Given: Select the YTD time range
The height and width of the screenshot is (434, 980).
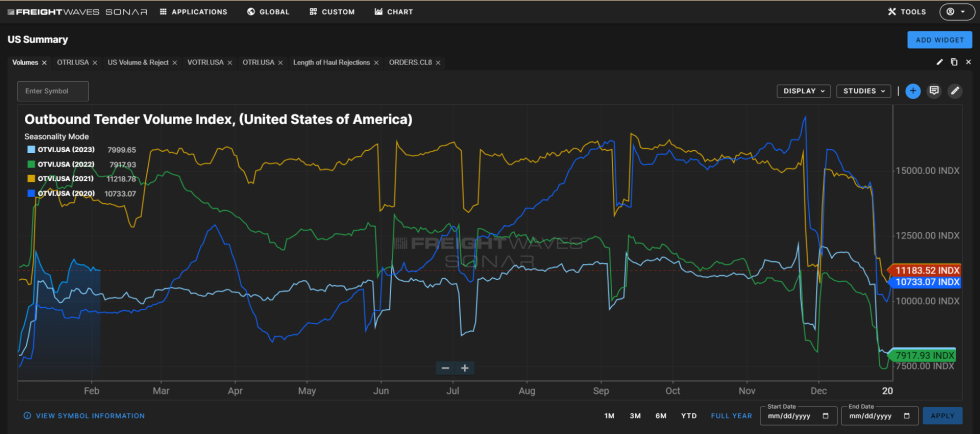Looking at the screenshot, I should [x=689, y=416].
